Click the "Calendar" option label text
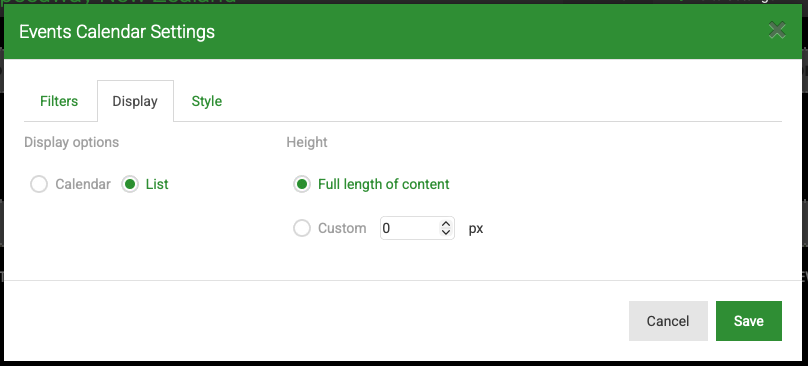Image resolution: width=808 pixels, height=366 pixels. click(x=83, y=184)
